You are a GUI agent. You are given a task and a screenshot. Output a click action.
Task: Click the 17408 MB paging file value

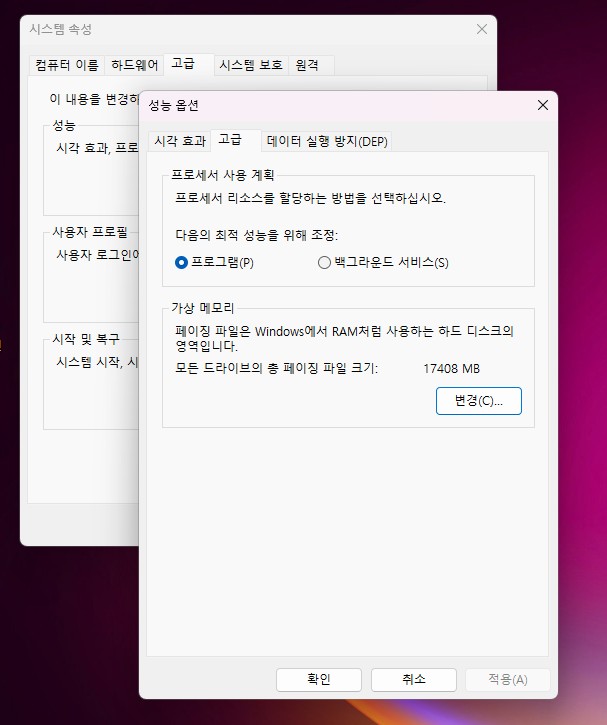(x=452, y=369)
